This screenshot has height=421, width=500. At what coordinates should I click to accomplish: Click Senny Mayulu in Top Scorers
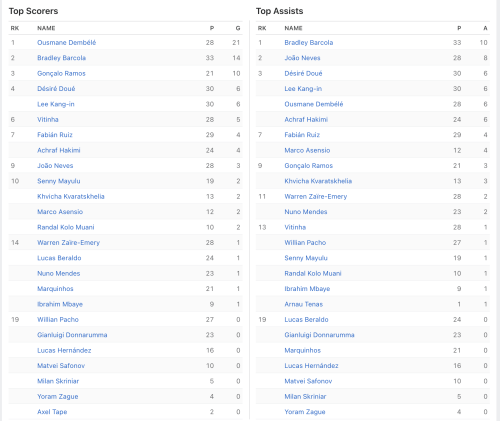point(59,181)
